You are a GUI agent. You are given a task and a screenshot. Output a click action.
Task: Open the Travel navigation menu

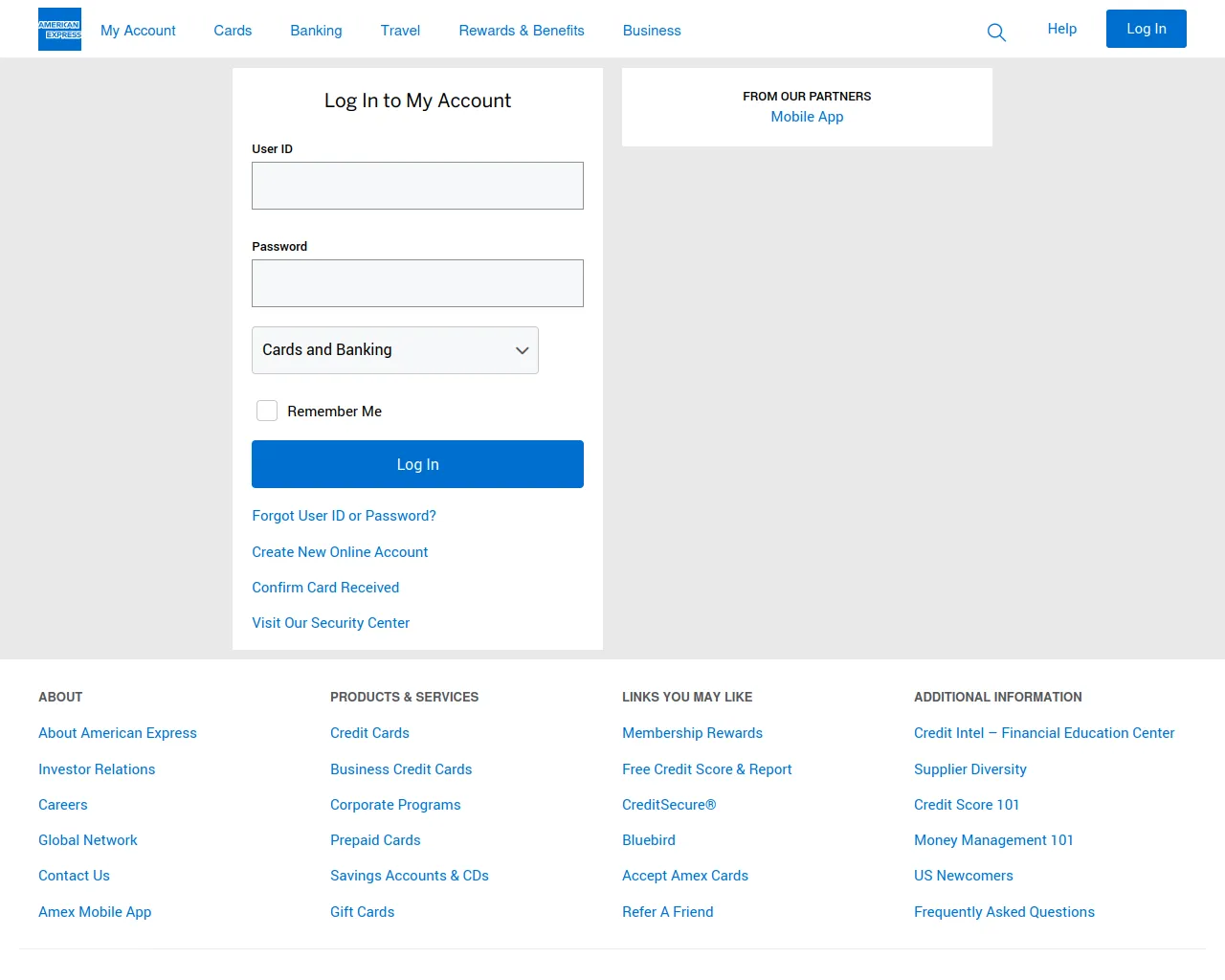coord(400,31)
